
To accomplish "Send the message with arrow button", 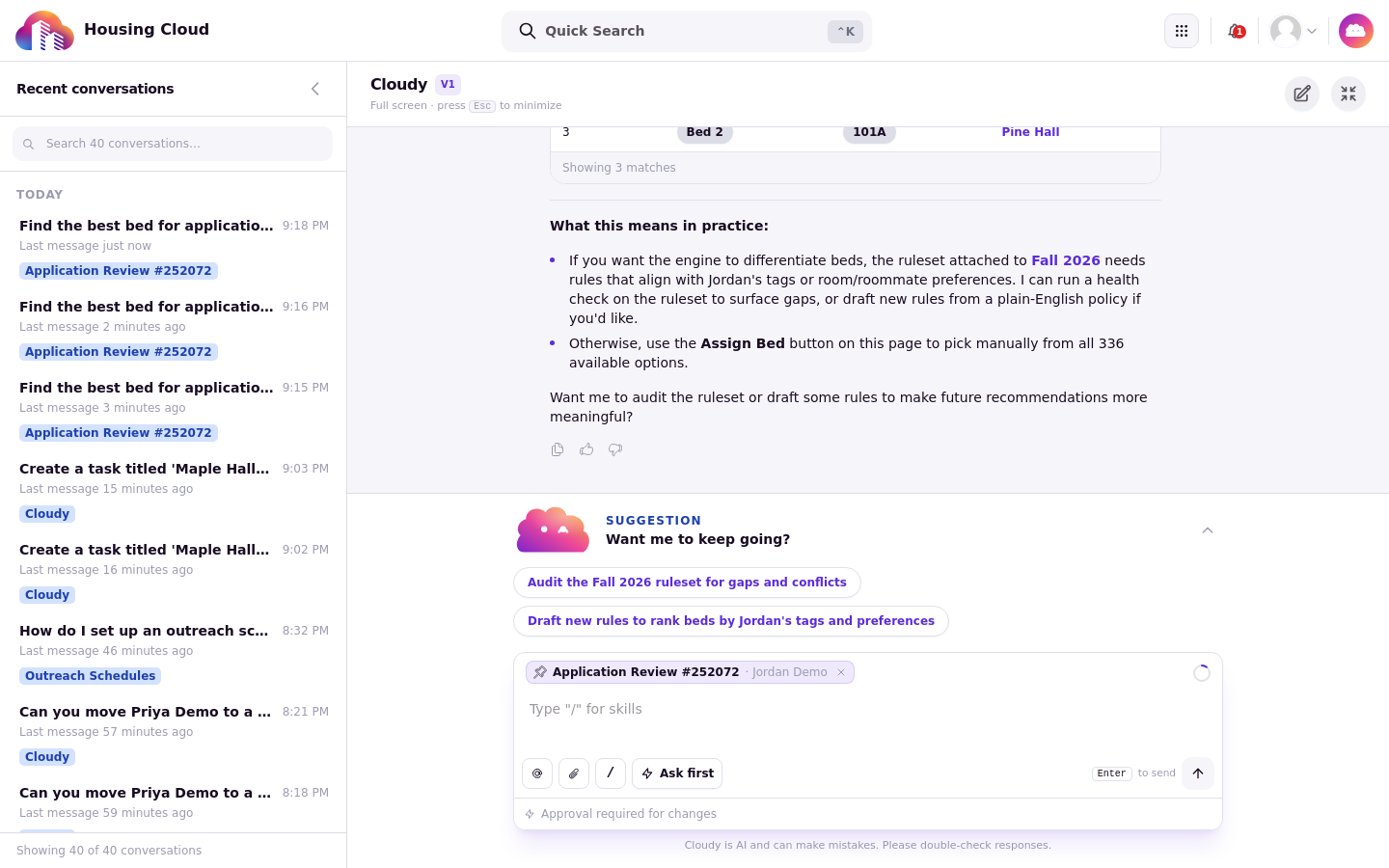I will pos(1198,773).
